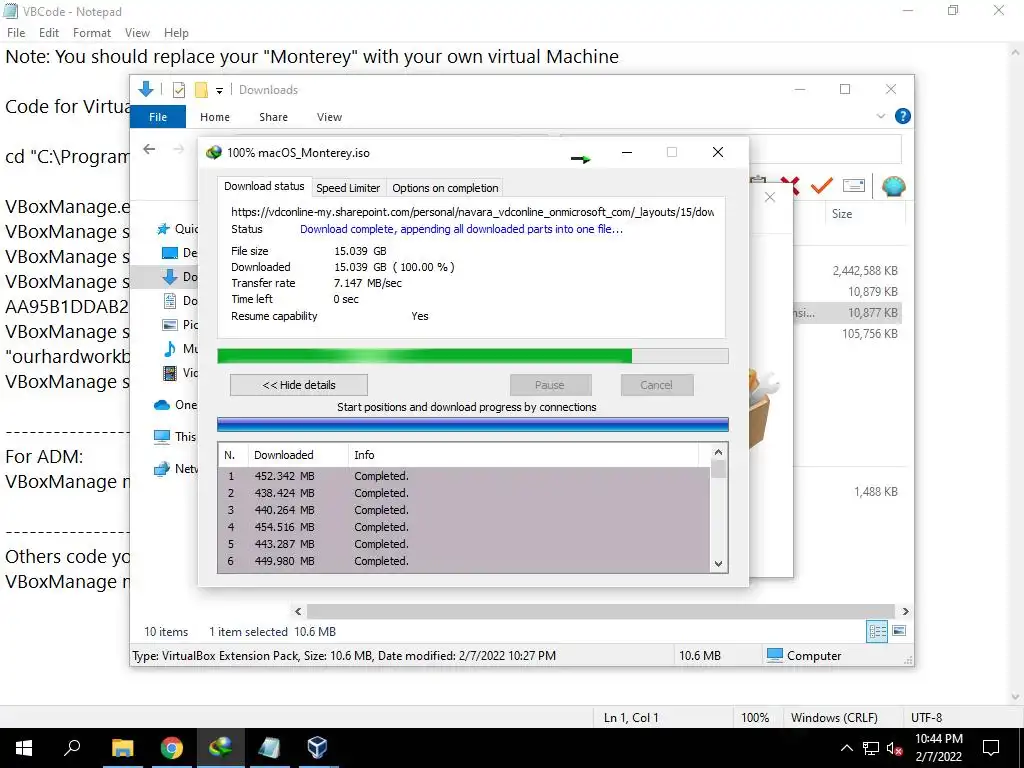Click the sharepoint download URL text
Screen dimensions: 1024x768
[x=472, y=212]
